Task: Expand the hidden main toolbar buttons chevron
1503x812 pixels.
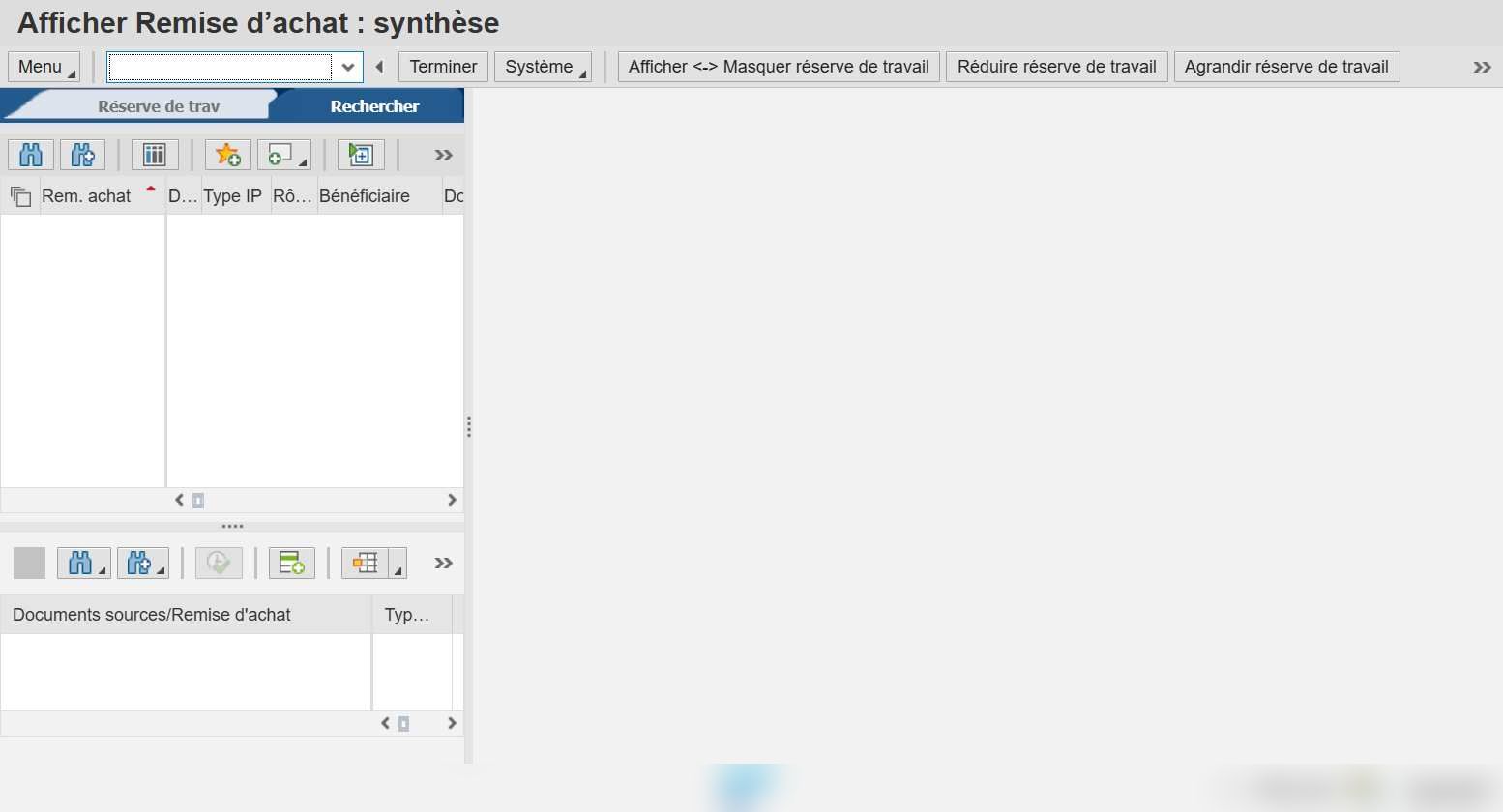Action: 1482,67
